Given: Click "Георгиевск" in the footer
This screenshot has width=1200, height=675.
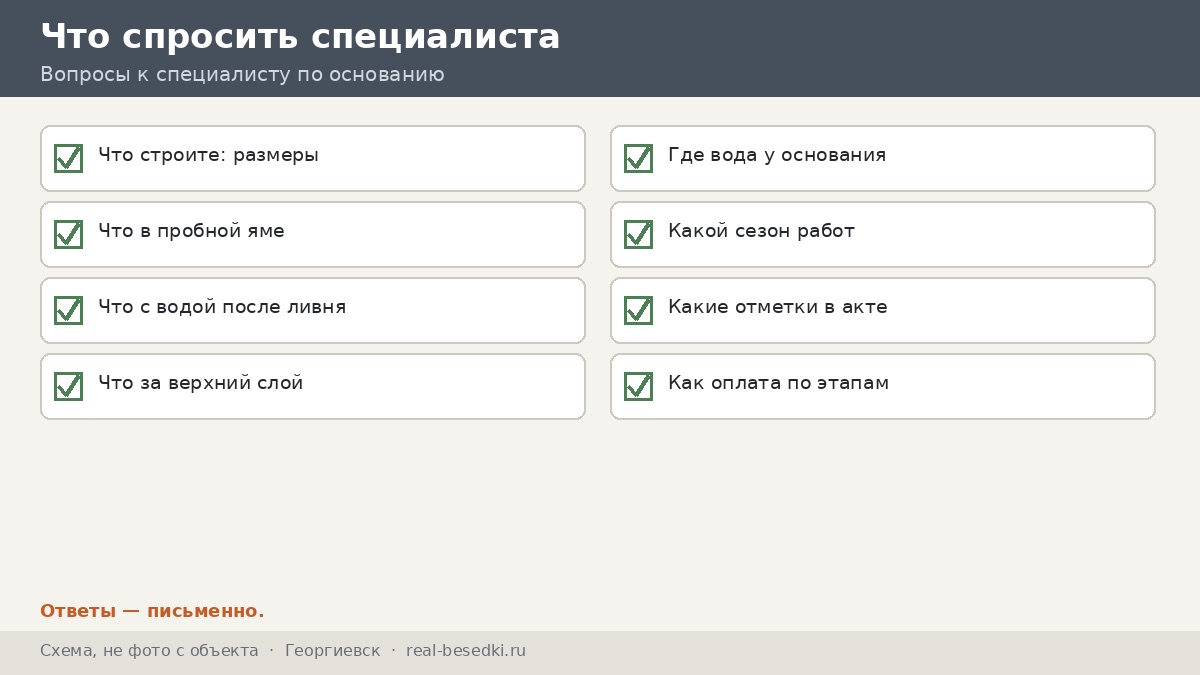Looking at the screenshot, I should [332, 651].
